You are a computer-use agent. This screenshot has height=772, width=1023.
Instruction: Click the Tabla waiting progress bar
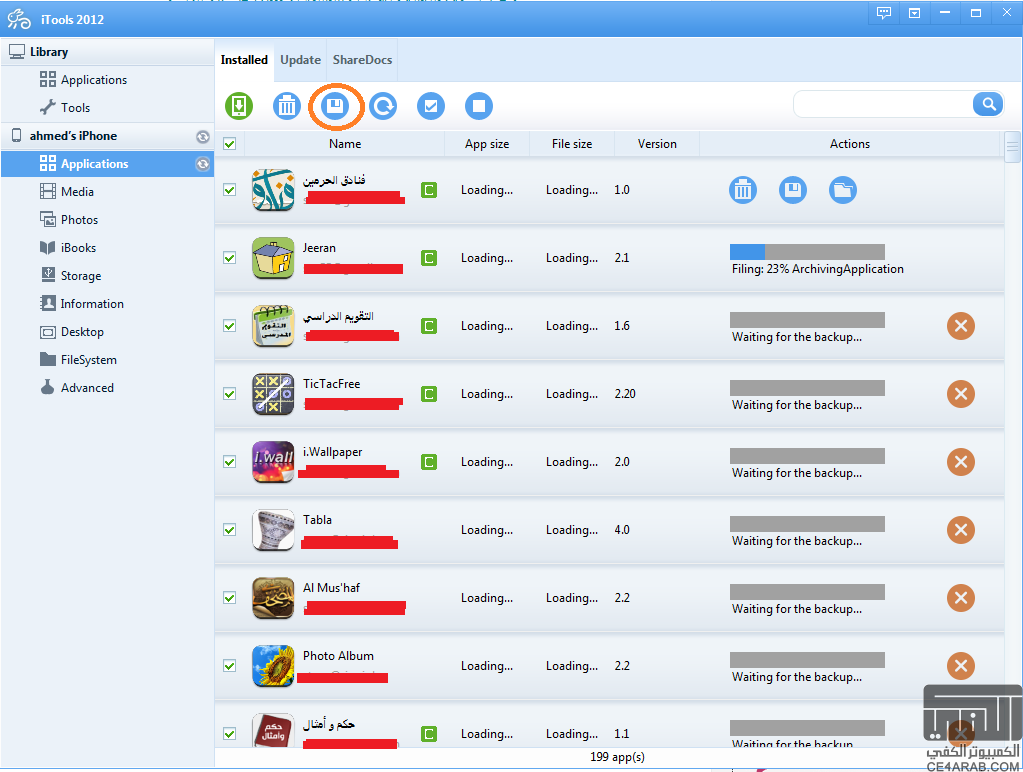(x=807, y=523)
